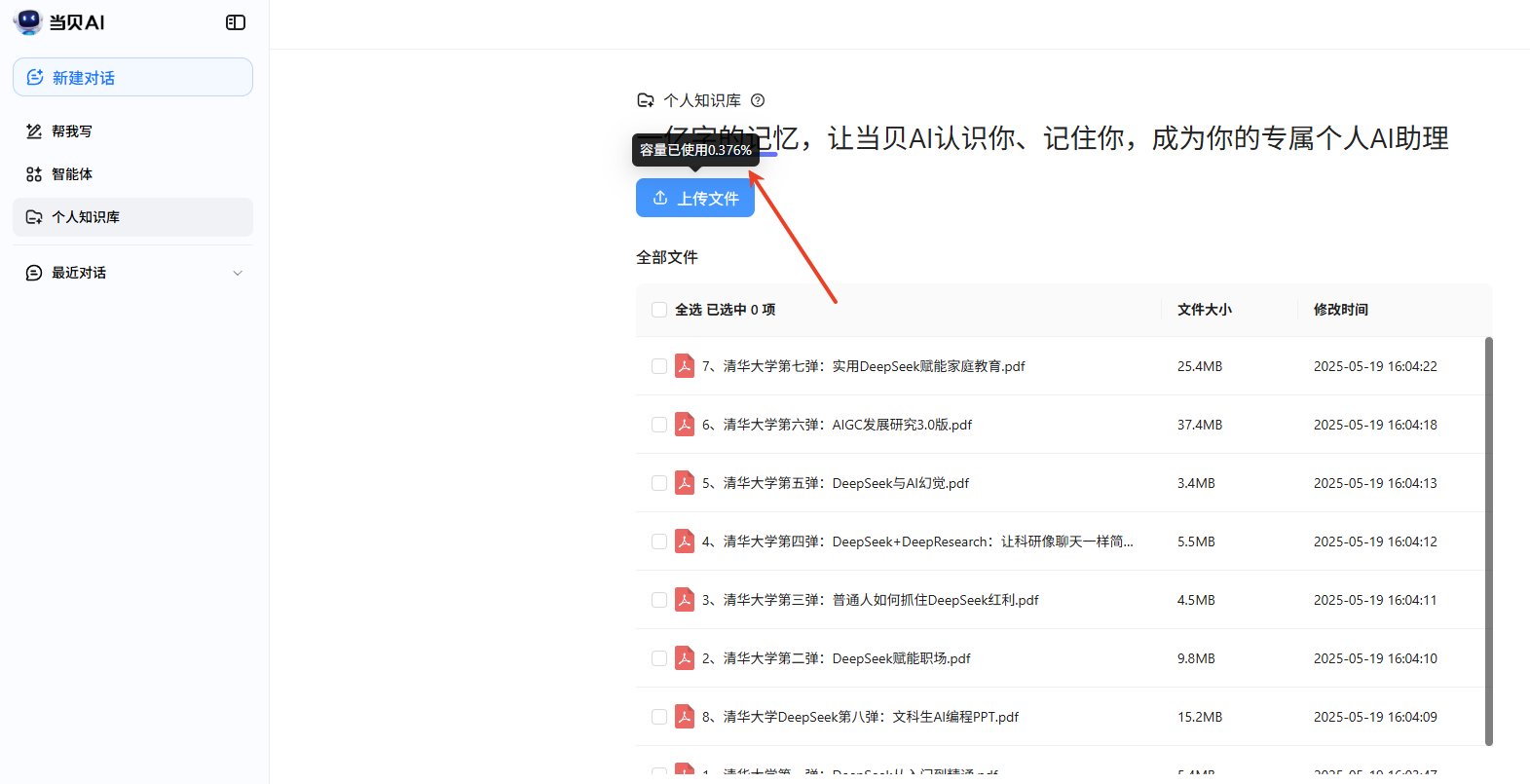Select 个人知识库 in the sidebar
1530x784 pixels.
[132, 217]
